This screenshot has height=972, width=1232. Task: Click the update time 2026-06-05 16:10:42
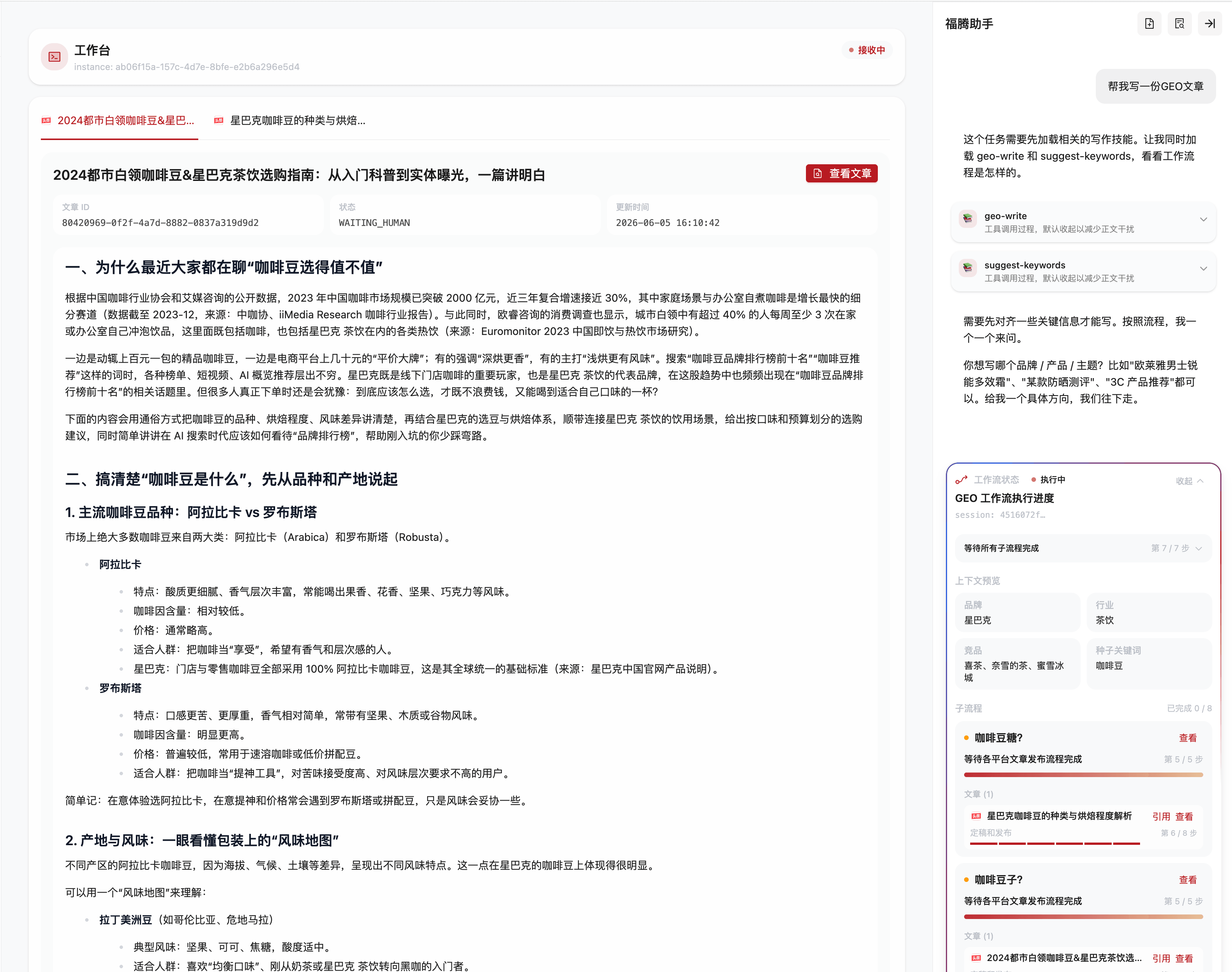click(667, 223)
